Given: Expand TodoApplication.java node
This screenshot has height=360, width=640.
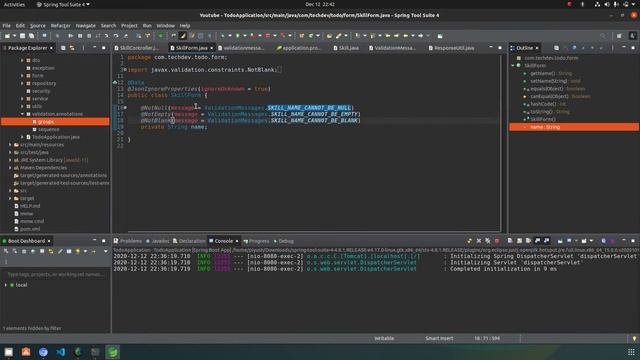Looking at the screenshot, I should (22, 137).
